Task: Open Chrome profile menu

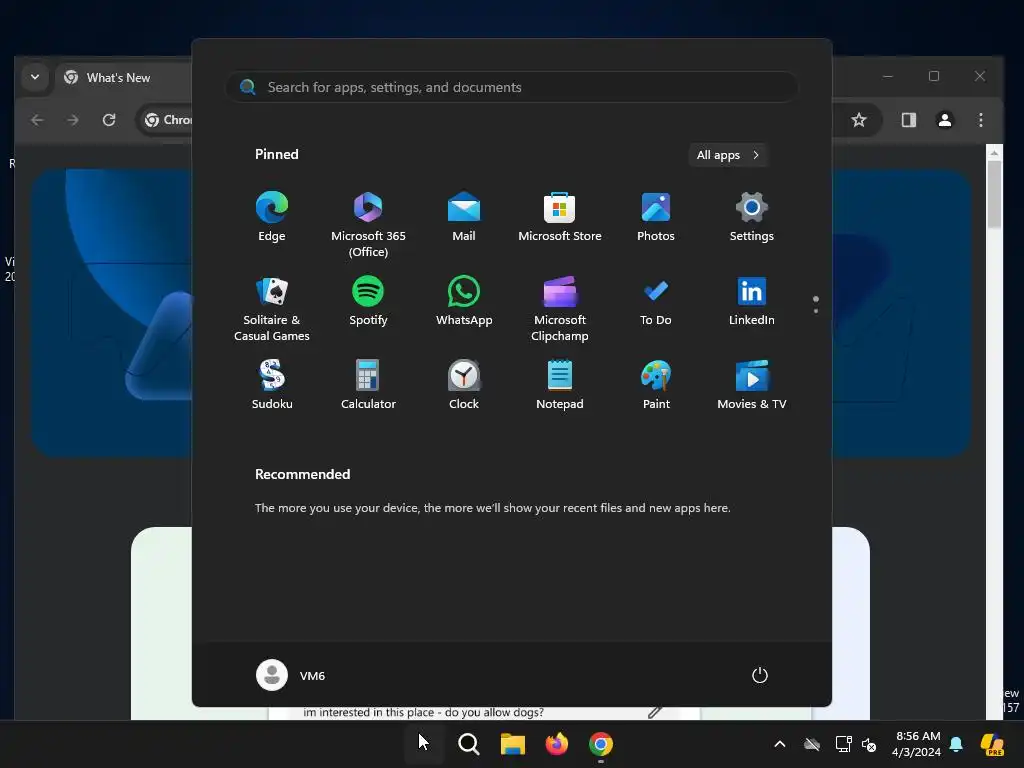Action: tap(944, 120)
